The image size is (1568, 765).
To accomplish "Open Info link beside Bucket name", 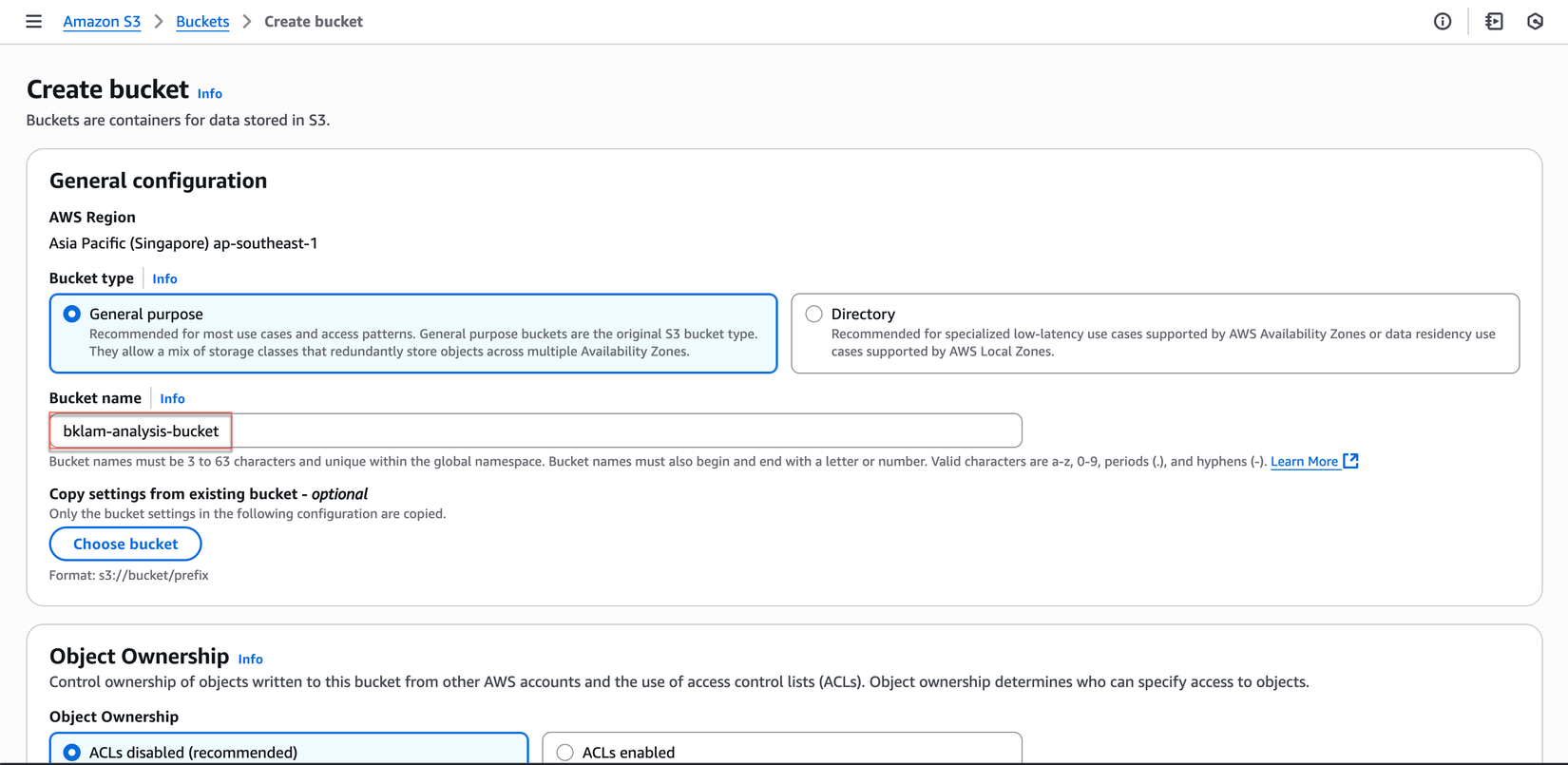I will 172,398.
